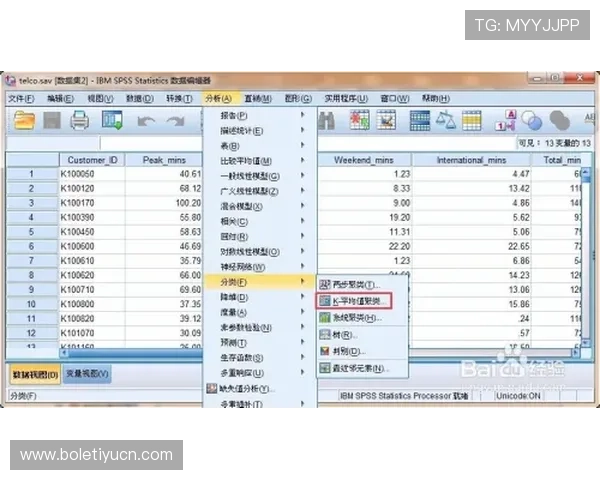600x480 pixels.
Task: Expand the 回归(R) submenu
Action: tap(260, 237)
